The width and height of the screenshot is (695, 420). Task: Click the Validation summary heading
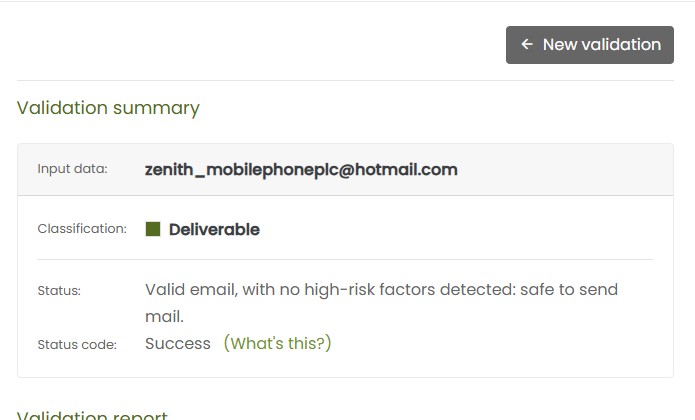click(108, 108)
